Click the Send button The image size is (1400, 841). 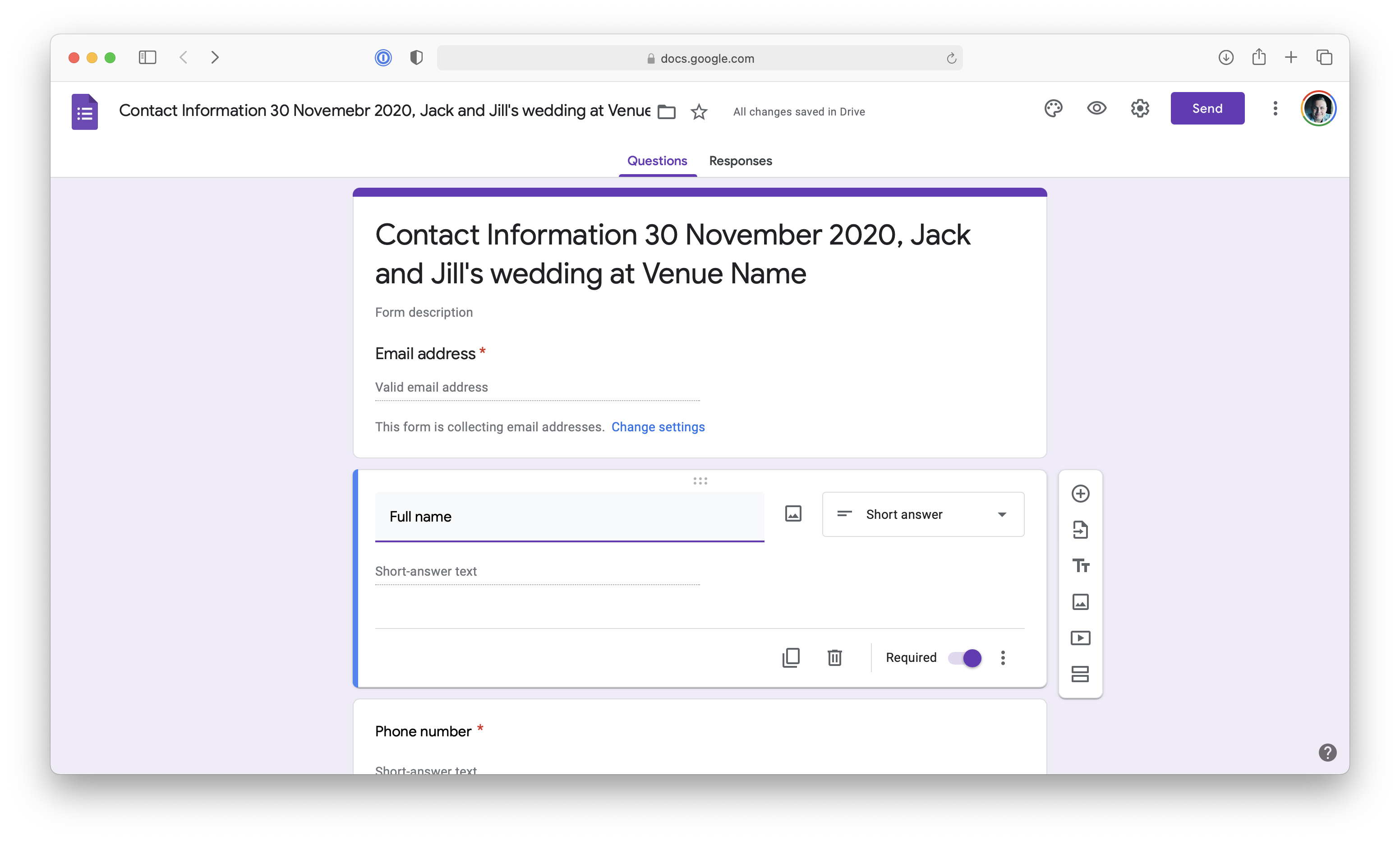(x=1207, y=108)
